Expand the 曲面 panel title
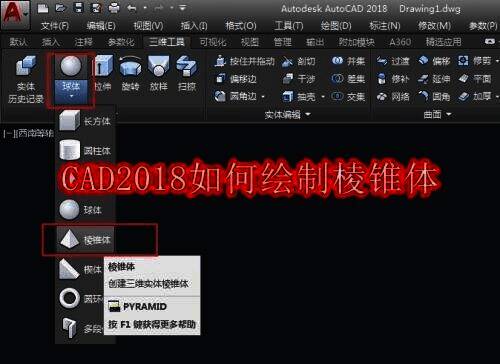 click(x=437, y=115)
